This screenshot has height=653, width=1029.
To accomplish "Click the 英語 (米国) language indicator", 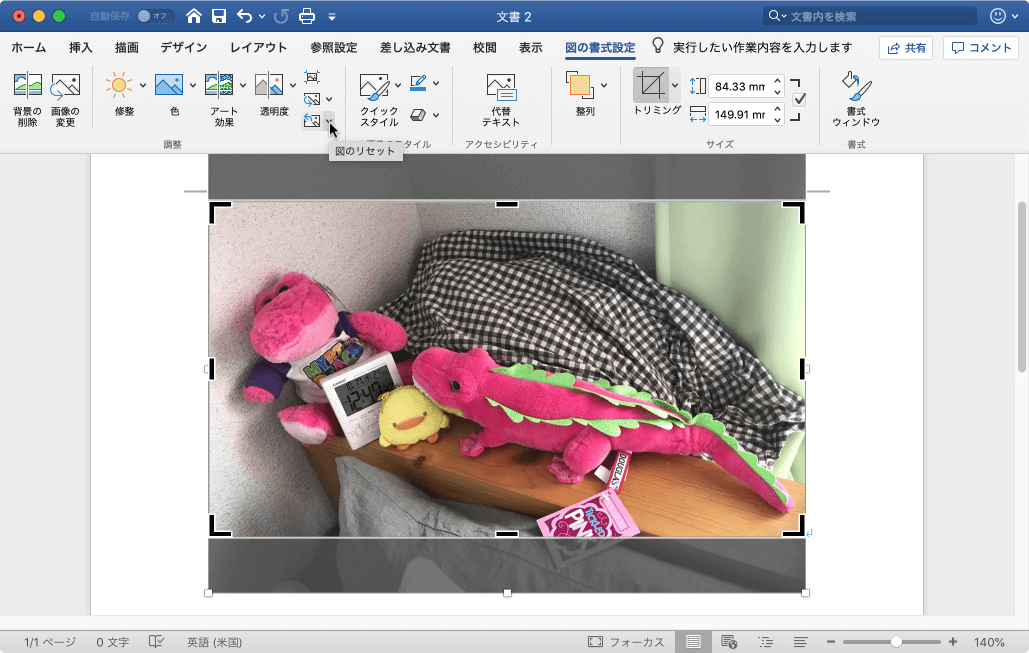I will tap(215, 642).
